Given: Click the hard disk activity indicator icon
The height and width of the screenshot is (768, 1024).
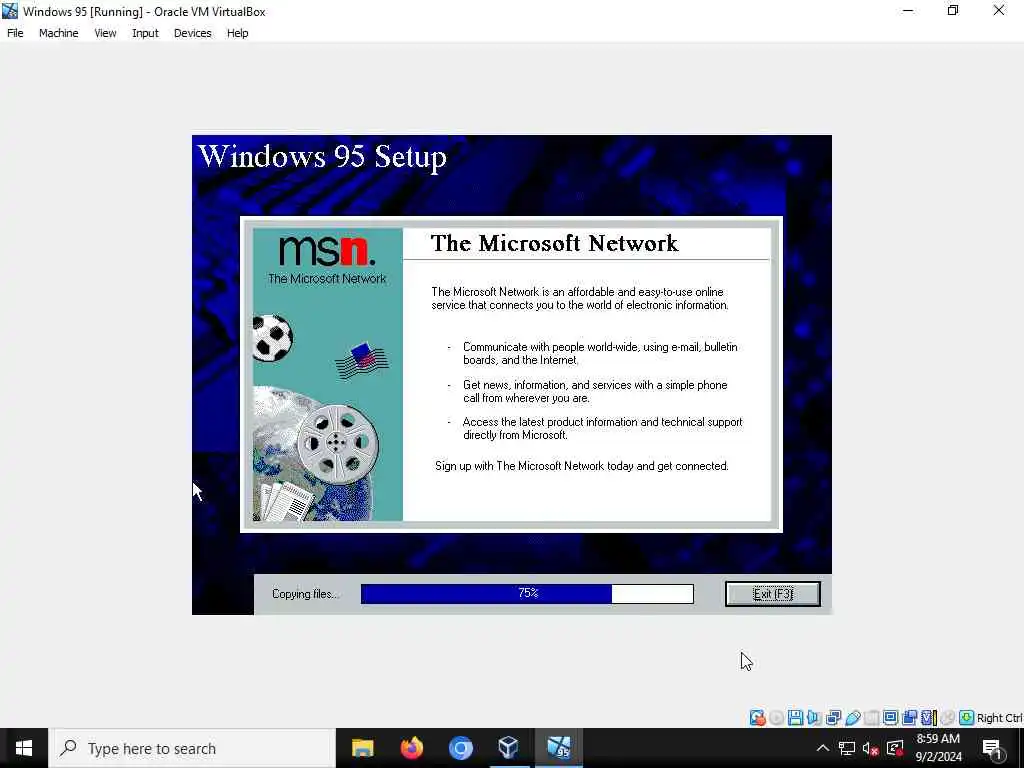Looking at the screenshot, I should click(x=758, y=718).
